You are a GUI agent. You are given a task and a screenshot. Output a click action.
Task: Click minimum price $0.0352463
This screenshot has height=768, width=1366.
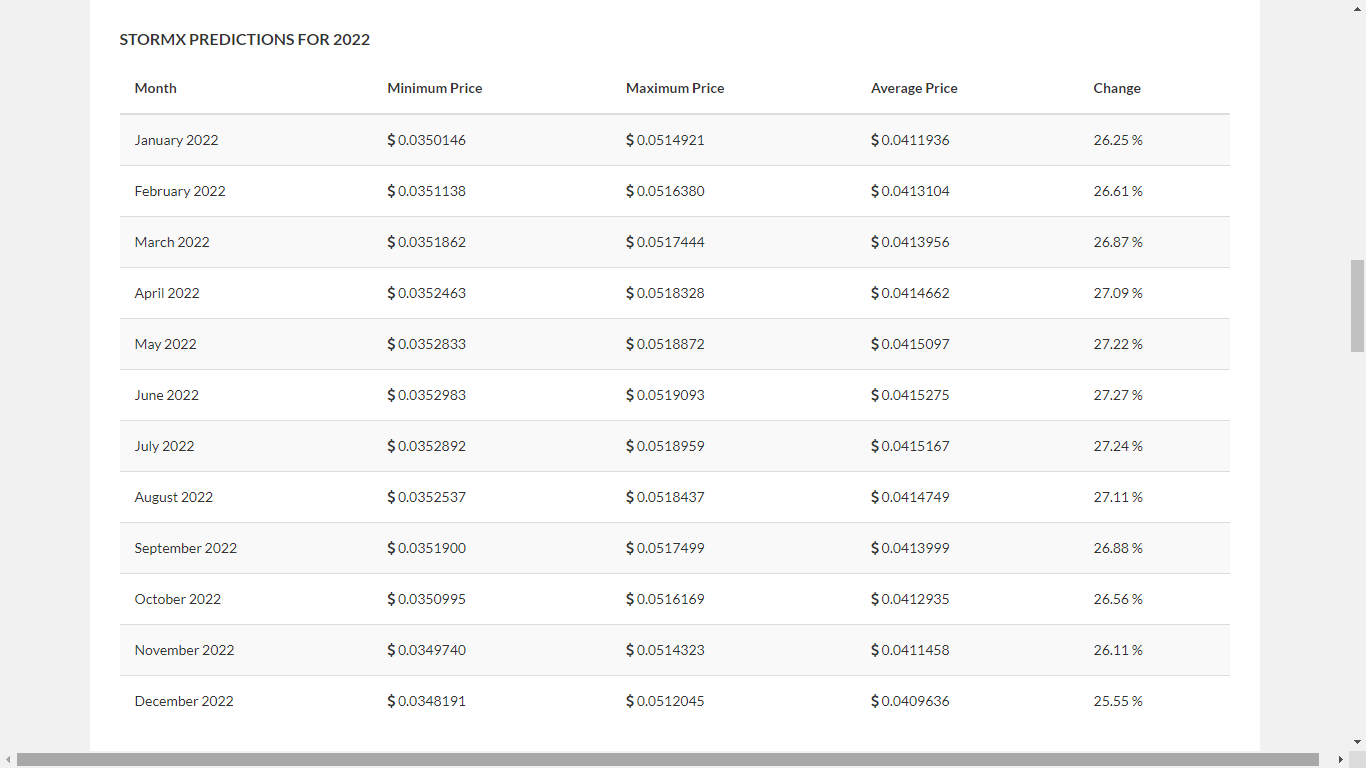(426, 293)
